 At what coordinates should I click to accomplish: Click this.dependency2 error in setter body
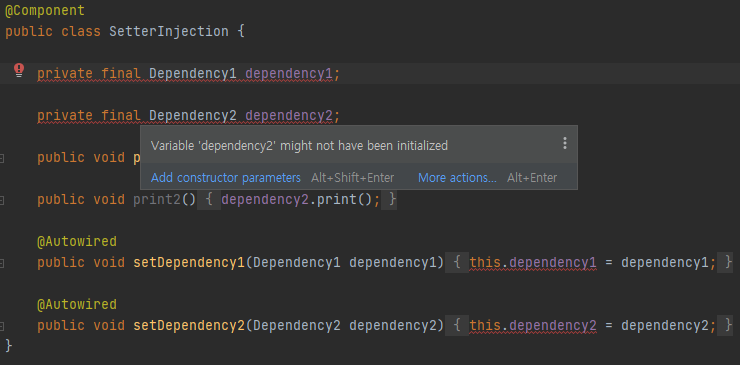(533, 325)
